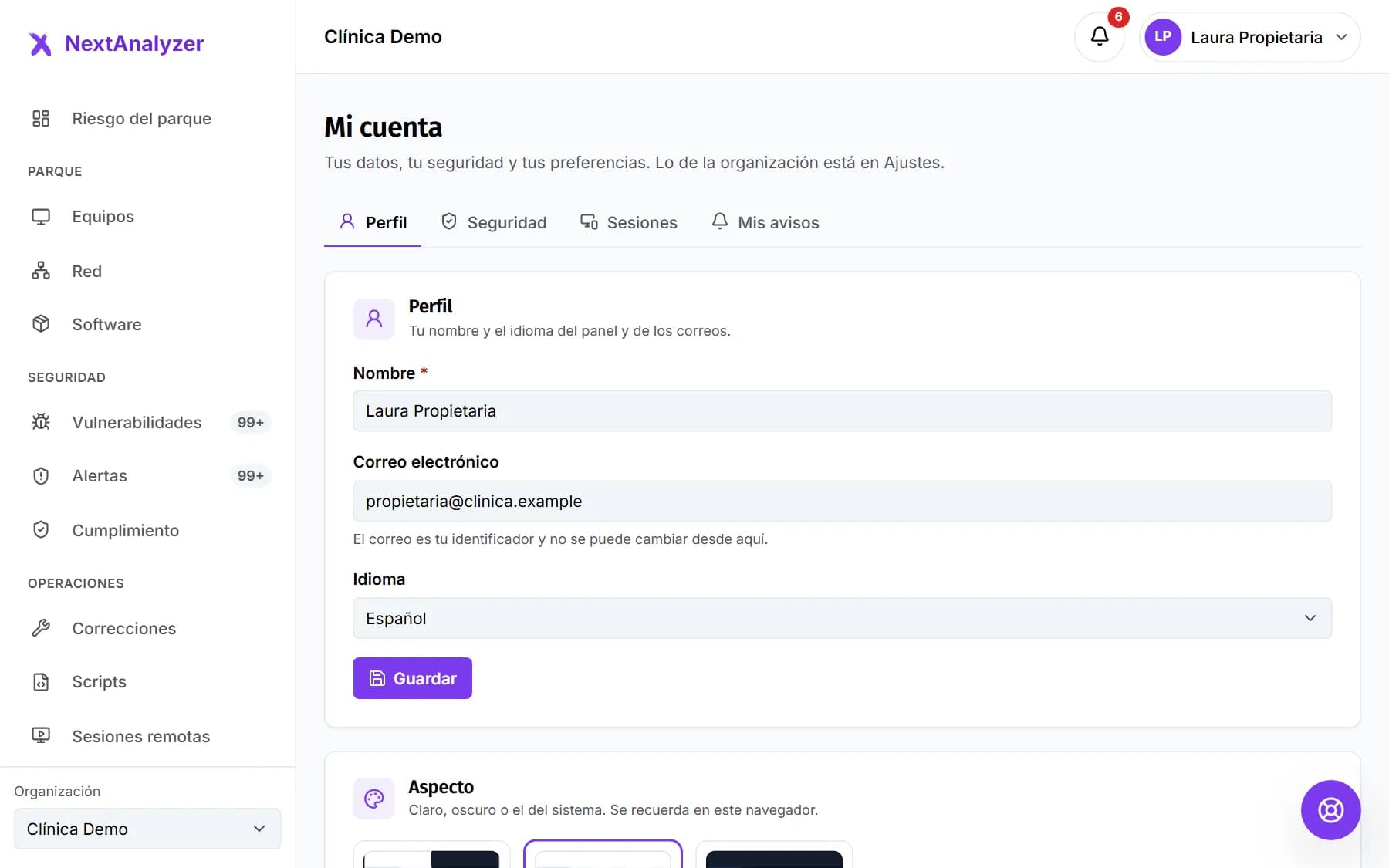Click the Red network icon

point(41,271)
